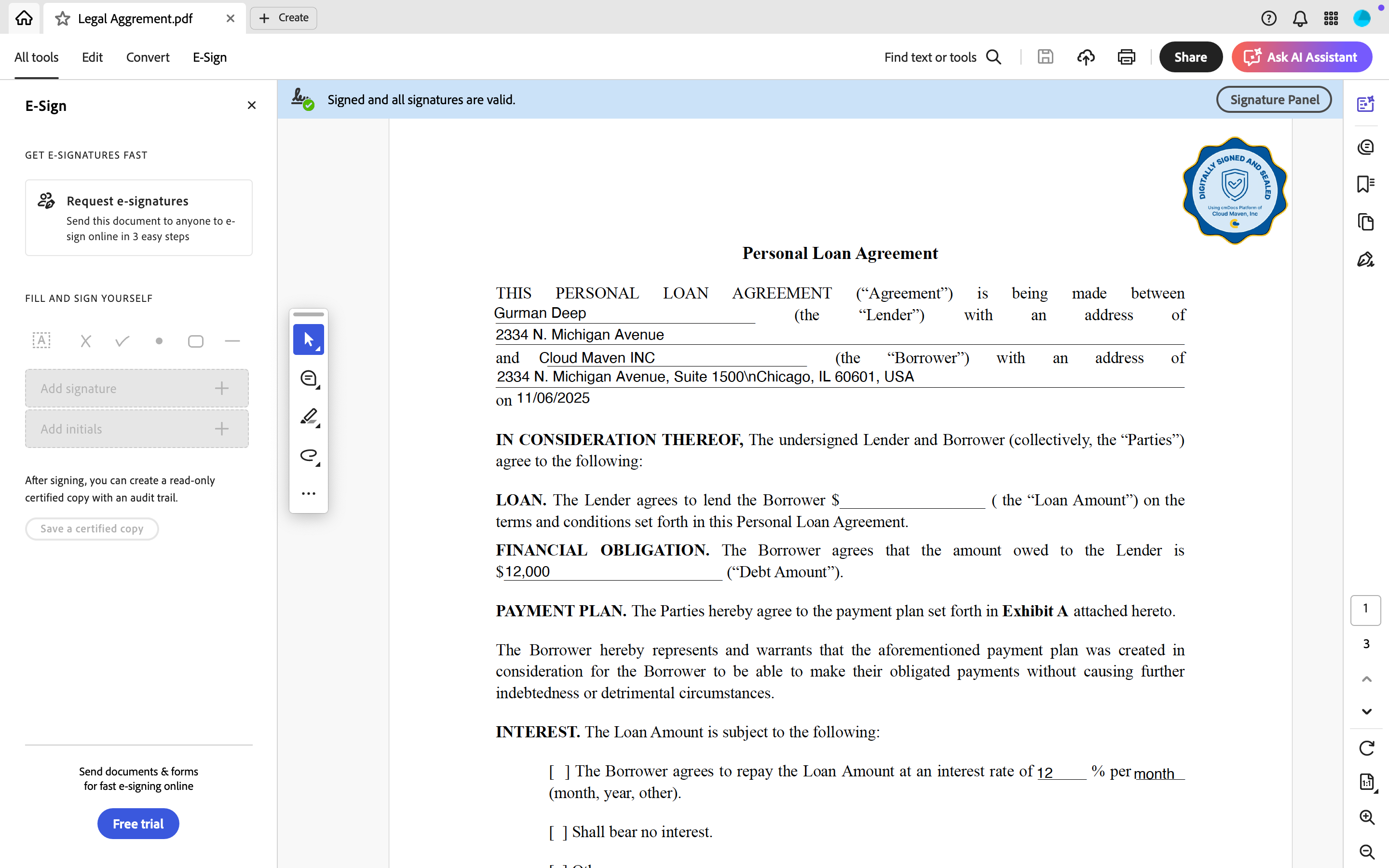Choose the Select arrow tool

pyautogui.click(x=309, y=339)
